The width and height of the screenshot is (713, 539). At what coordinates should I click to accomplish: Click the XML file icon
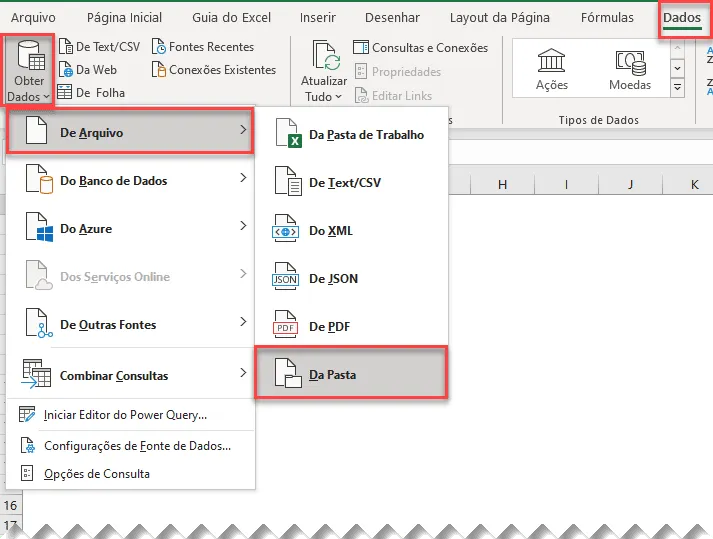click(286, 228)
